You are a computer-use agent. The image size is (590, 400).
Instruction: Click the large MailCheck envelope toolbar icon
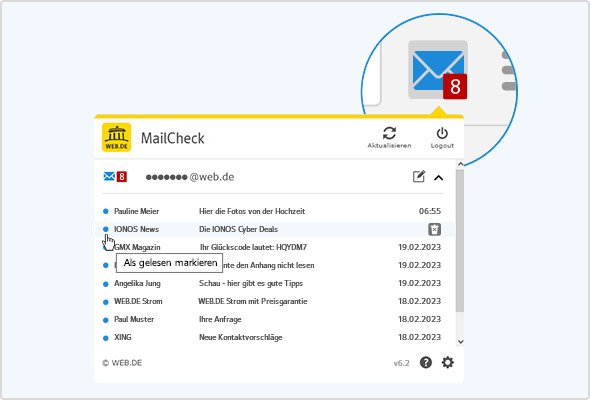[x=438, y=70]
